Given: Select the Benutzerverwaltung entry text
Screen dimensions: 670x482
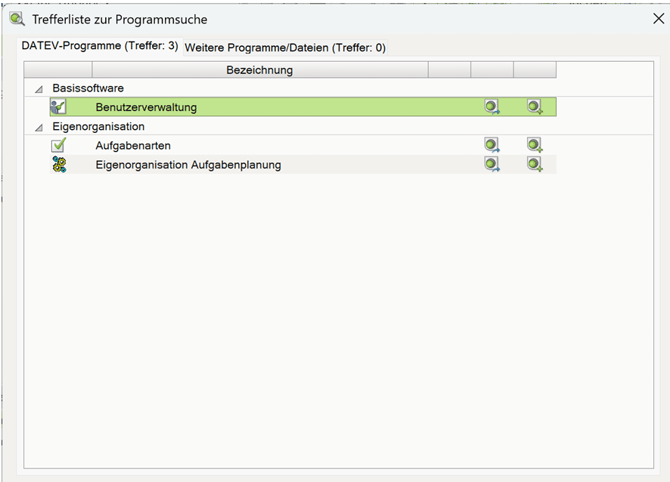Looking at the screenshot, I should (146, 107).
